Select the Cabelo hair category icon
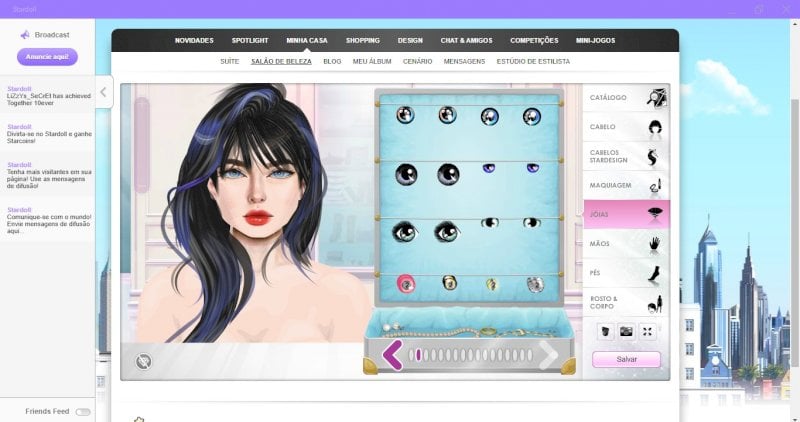The width and height of the screenshot is (800, 422). pyautogui.click(x=655, y=127)
